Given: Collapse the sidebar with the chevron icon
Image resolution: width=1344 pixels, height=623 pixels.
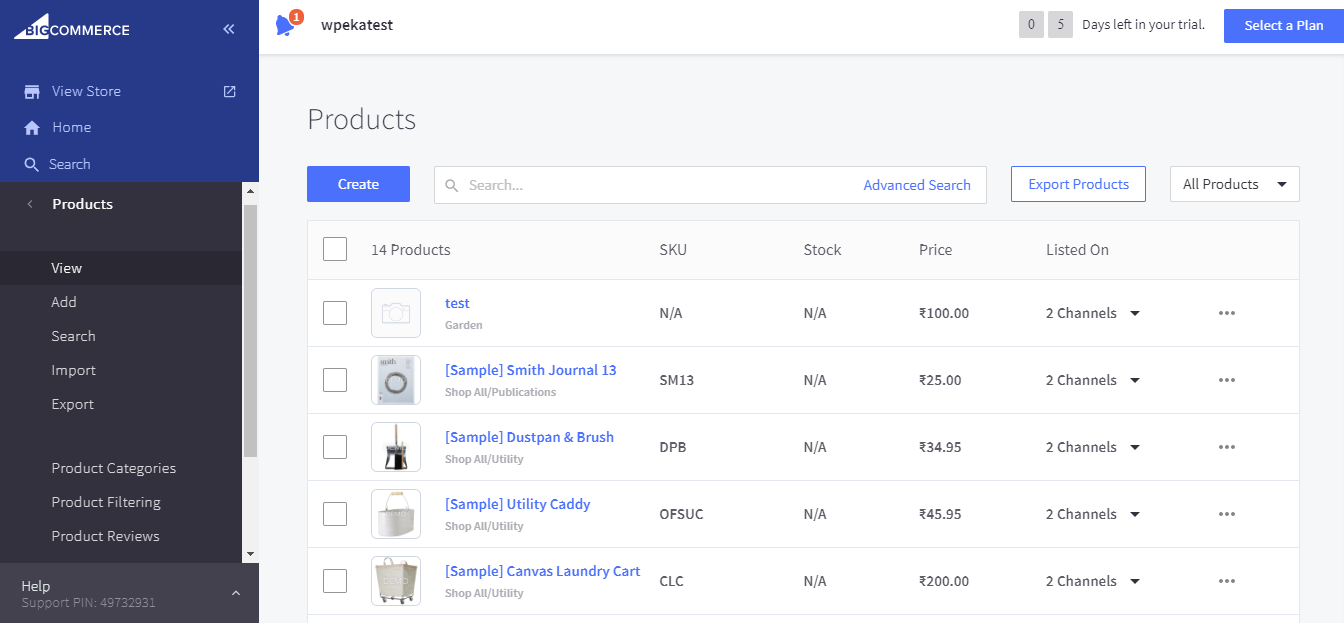Looking at the screenshot, I should (x=228, y=28).
